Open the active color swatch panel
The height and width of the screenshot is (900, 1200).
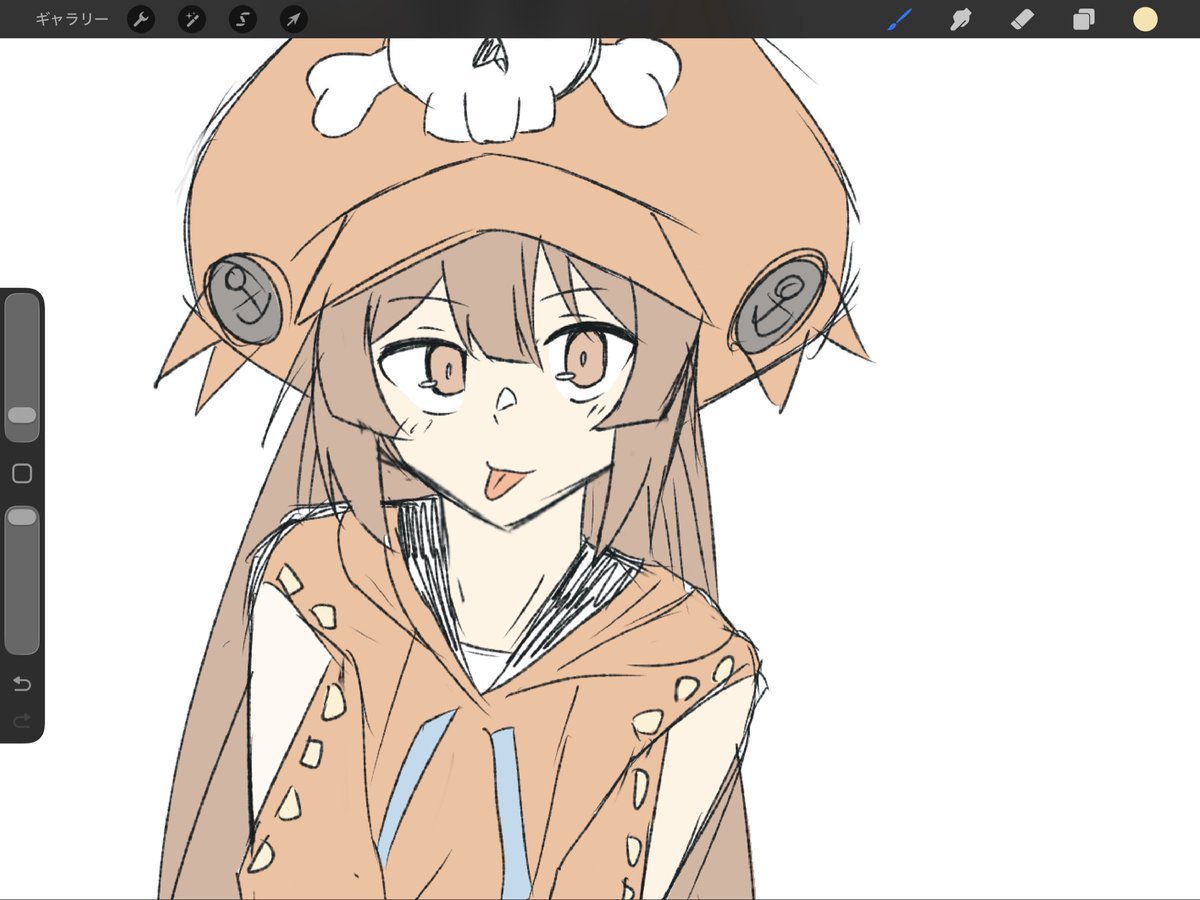1145,19
